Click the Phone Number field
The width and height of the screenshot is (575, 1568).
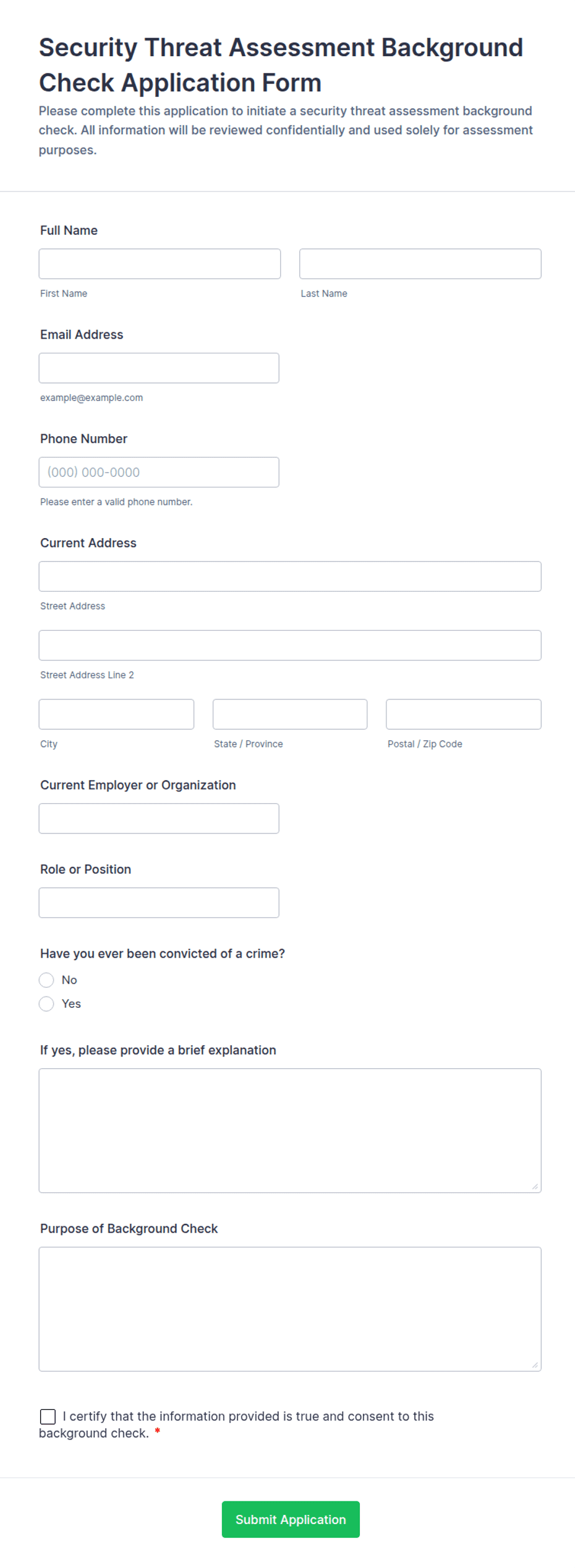[159, 472]
